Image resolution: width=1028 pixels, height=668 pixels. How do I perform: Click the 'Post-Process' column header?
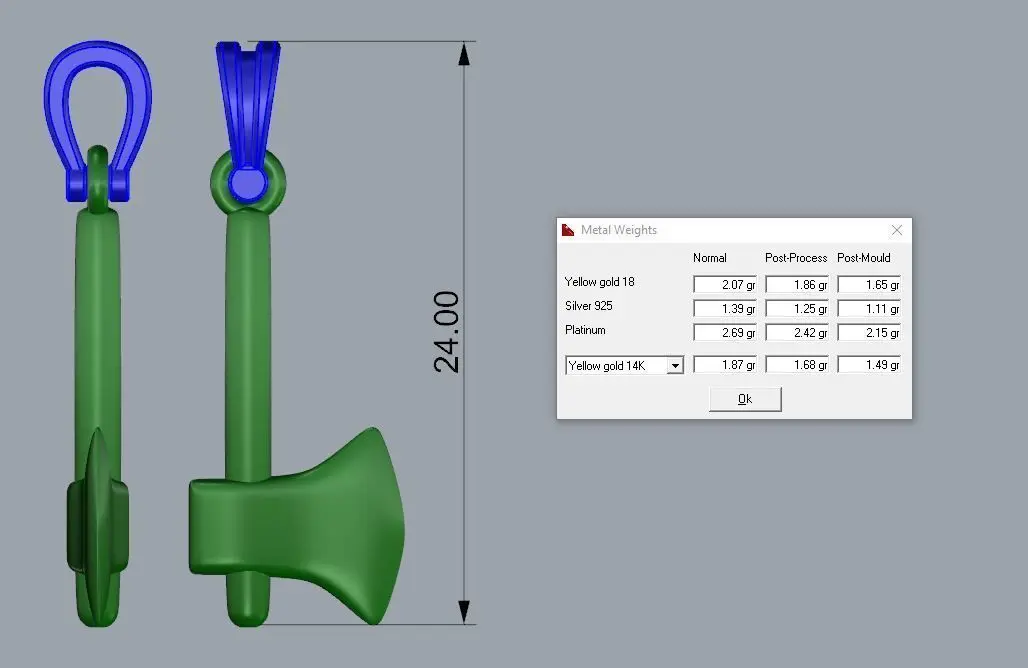pyautogui.click(x=796, y=258)
